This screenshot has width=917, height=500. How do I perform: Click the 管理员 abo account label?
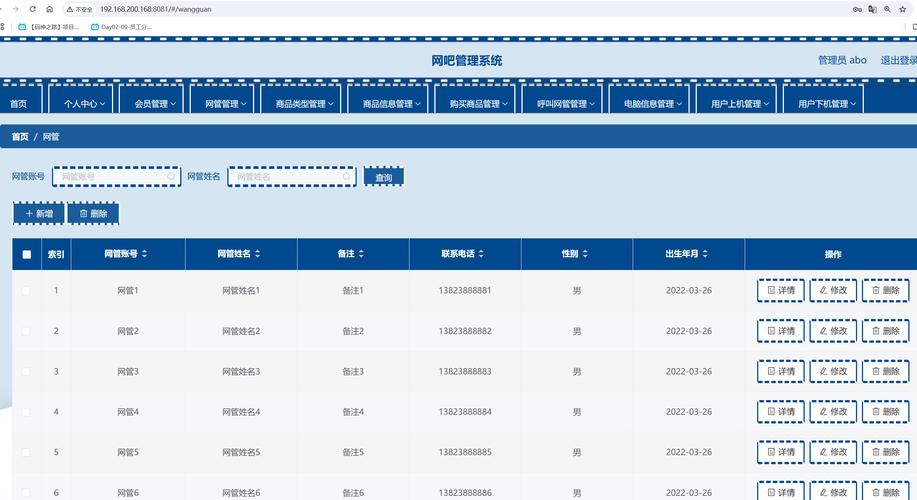click(x=842, y=60)
